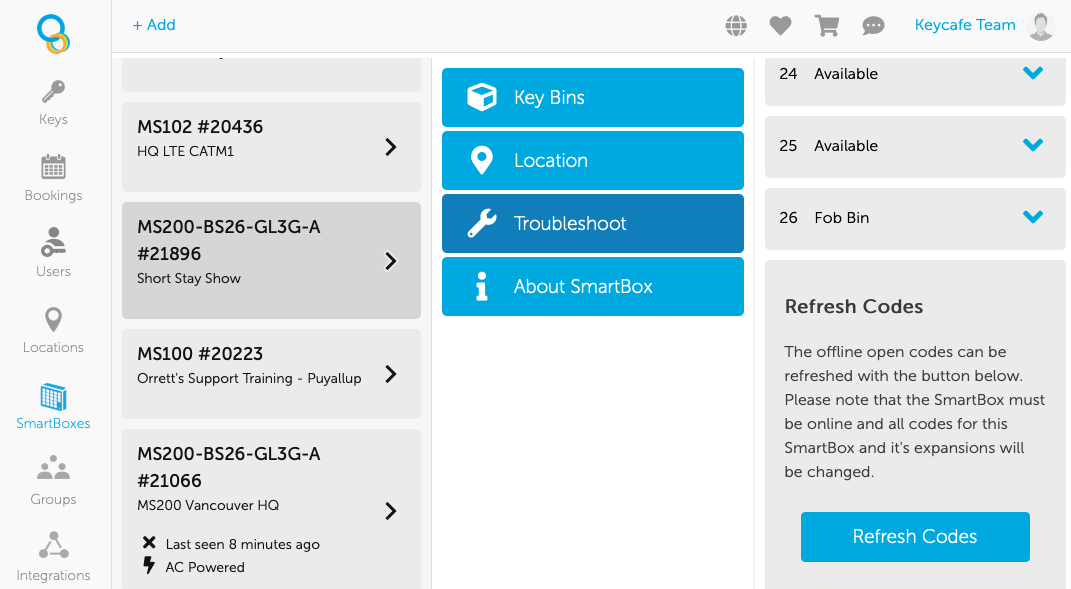Select the SmartBoxes sidebar icon
Screen dimensions: 1071x589
click(52, 404)
